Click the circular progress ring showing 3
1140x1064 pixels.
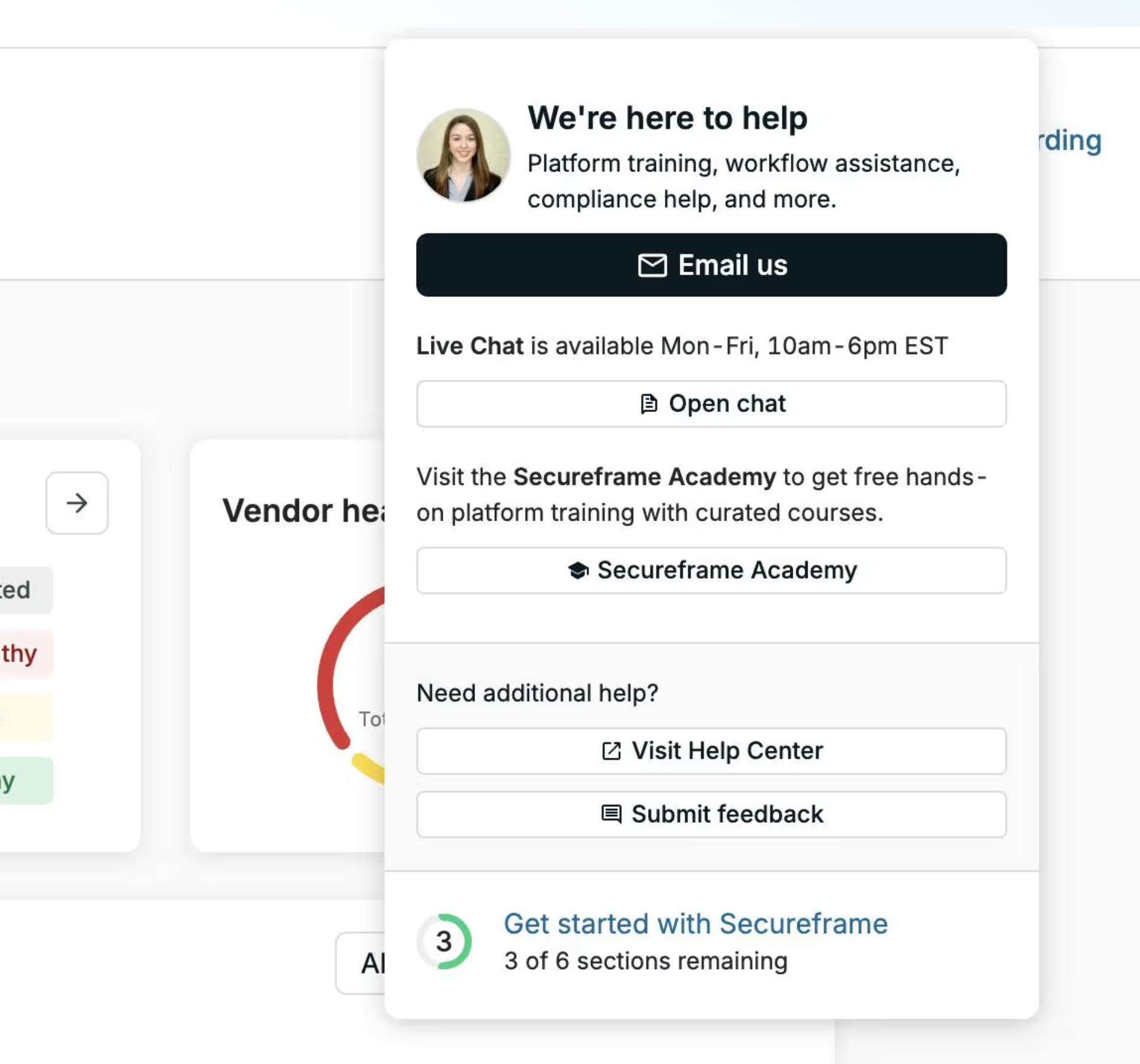[x=444, y=942]
